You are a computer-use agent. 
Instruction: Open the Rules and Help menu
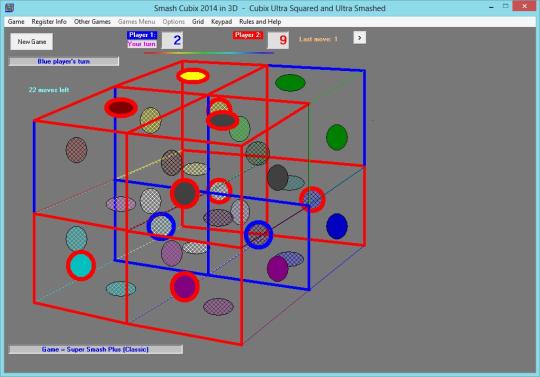click(x=260, y=22)
